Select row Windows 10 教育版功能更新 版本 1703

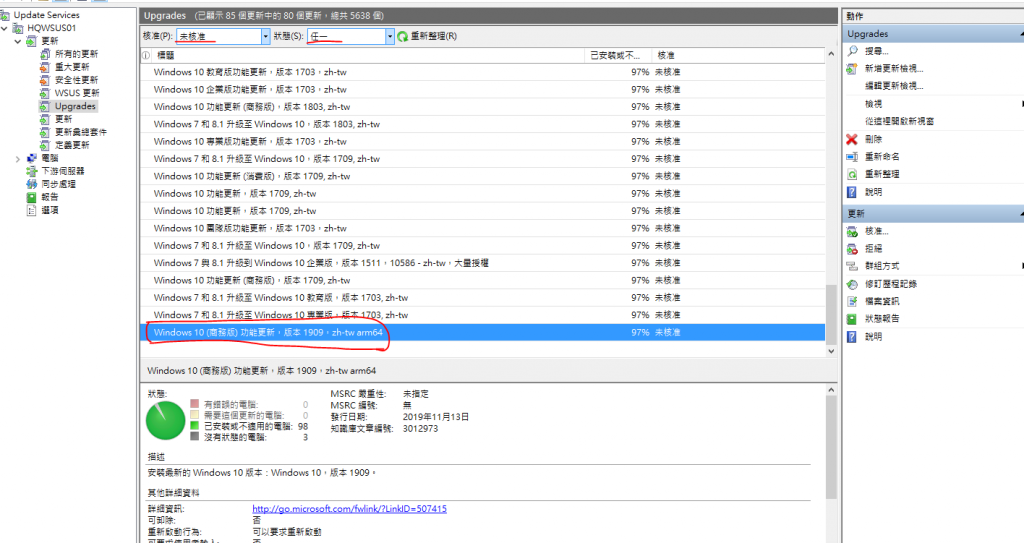[x=483, y=72]
